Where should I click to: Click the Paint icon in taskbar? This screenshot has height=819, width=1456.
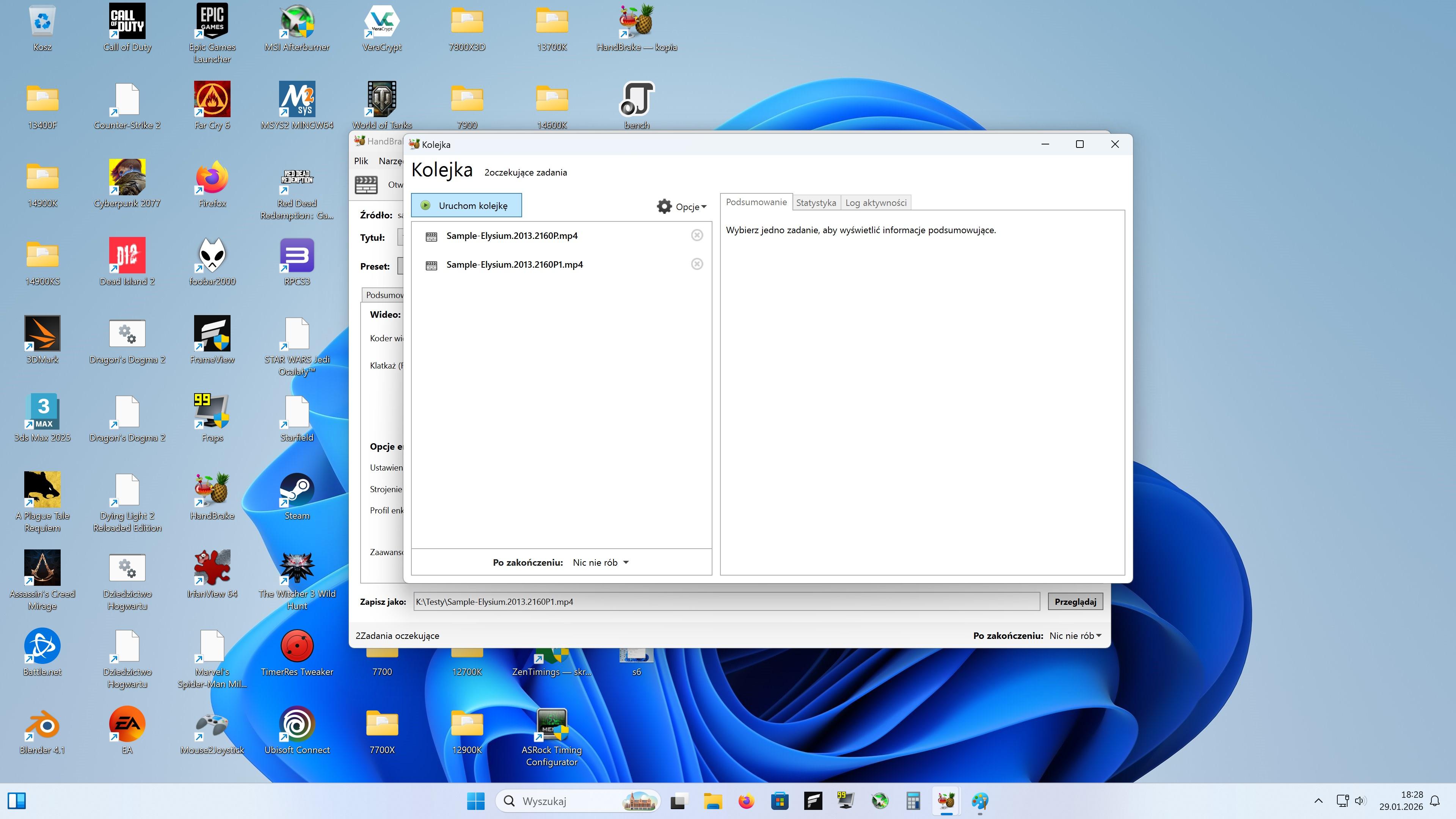coord(979,801)
